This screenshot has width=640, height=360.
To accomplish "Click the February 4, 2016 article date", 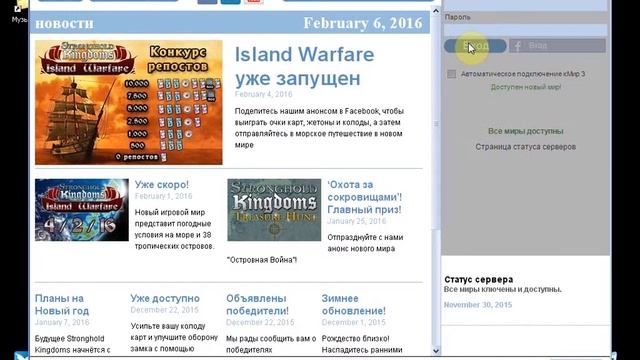I will (x=263, y=94).
